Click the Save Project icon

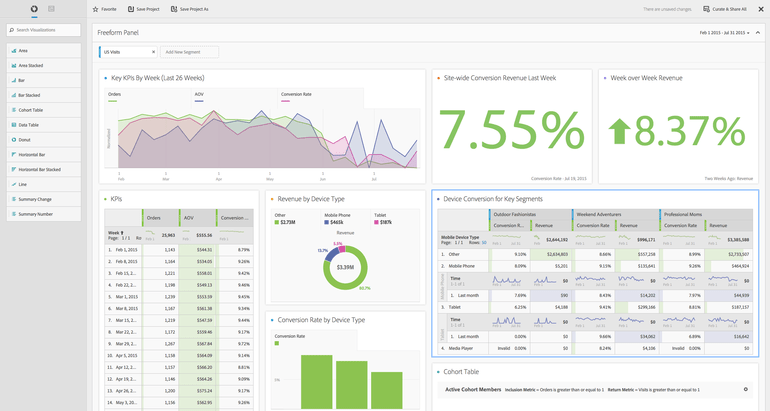pos(131,9)
